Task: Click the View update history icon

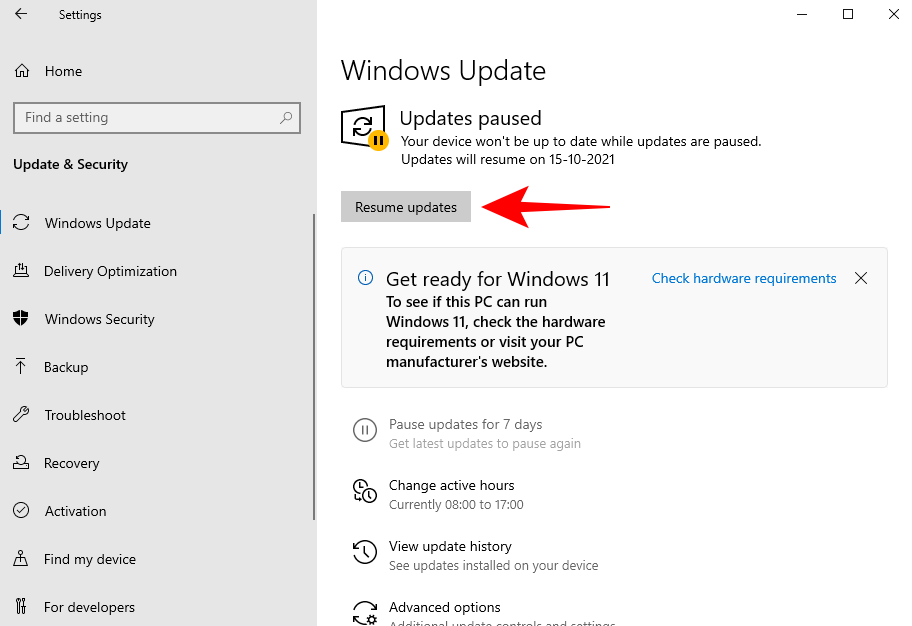Action: tap(365, 552)
